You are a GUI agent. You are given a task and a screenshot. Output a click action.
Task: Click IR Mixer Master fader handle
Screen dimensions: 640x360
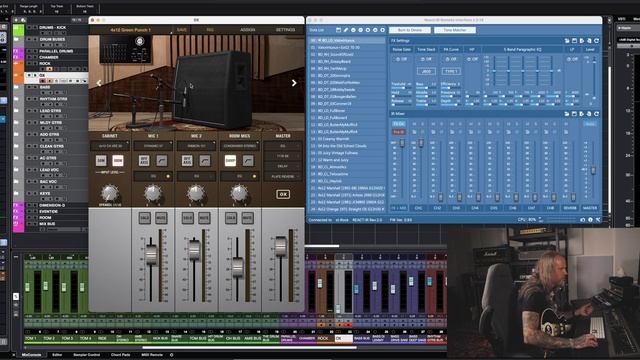pos(593,171)
